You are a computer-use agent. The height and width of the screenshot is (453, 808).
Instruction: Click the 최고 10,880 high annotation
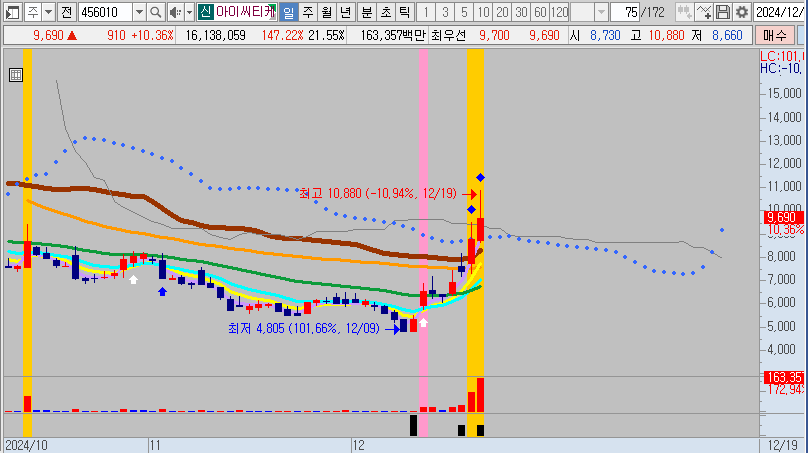click(x=378, y=194)
